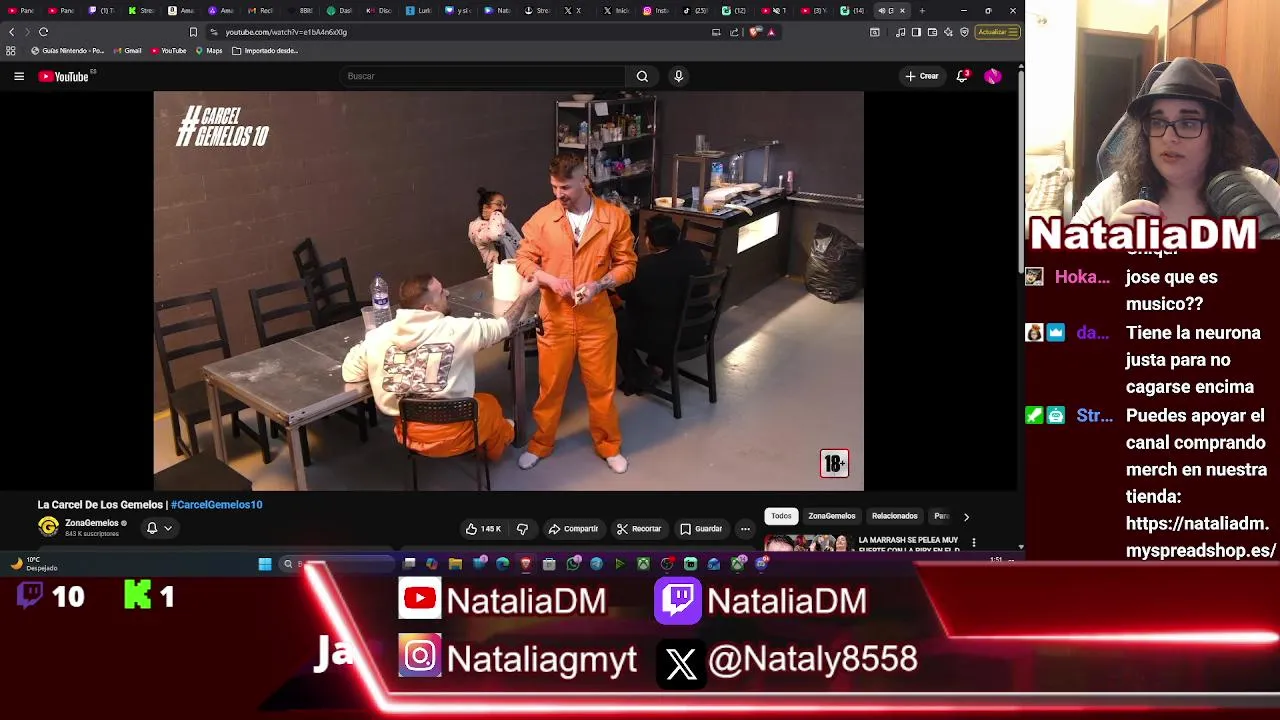
Task: Click the video player to pause playback
Action: pos(508,290)
